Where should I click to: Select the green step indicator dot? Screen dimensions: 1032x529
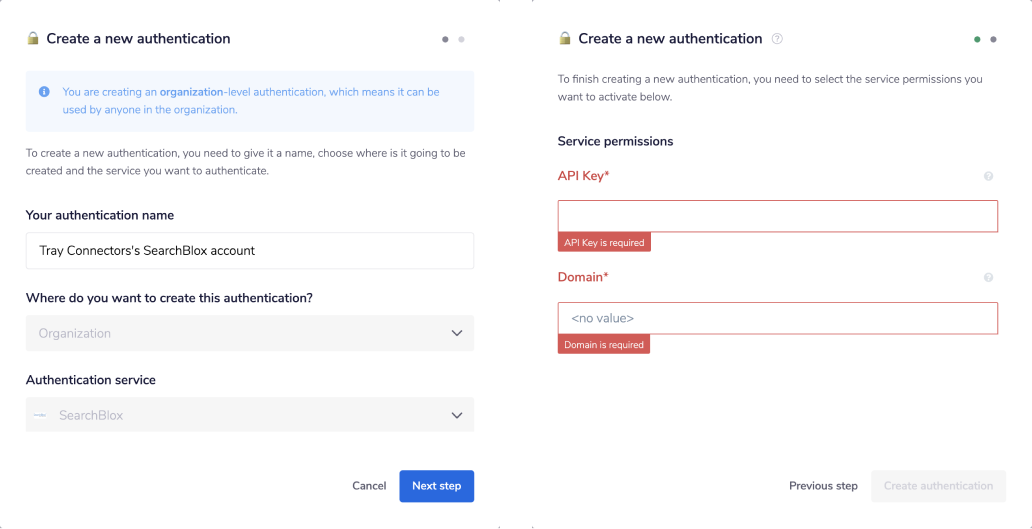(977, 40)
